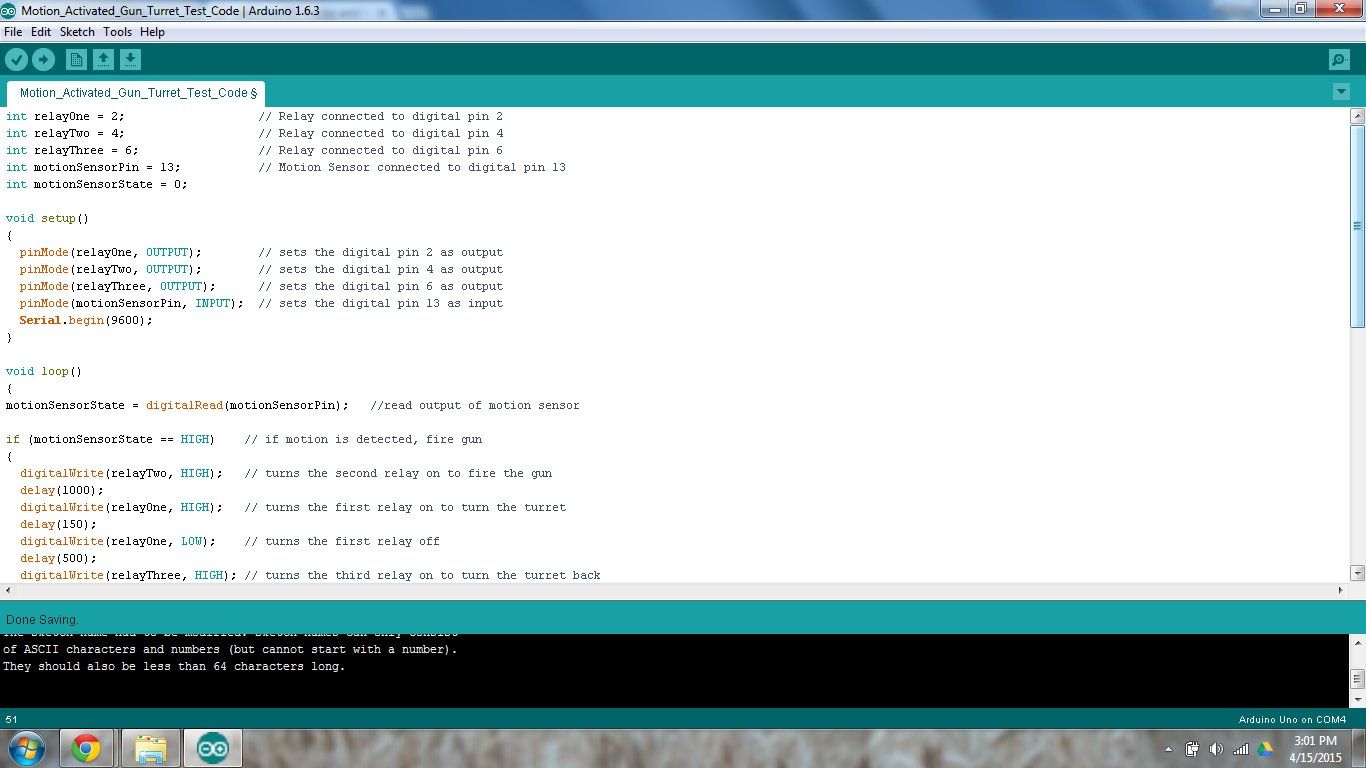Viewport: 1366px width, 768px height.
Task: Open Windows Explorer folder in taskbar
Action: pyautogui.click(x=151, y=748)
